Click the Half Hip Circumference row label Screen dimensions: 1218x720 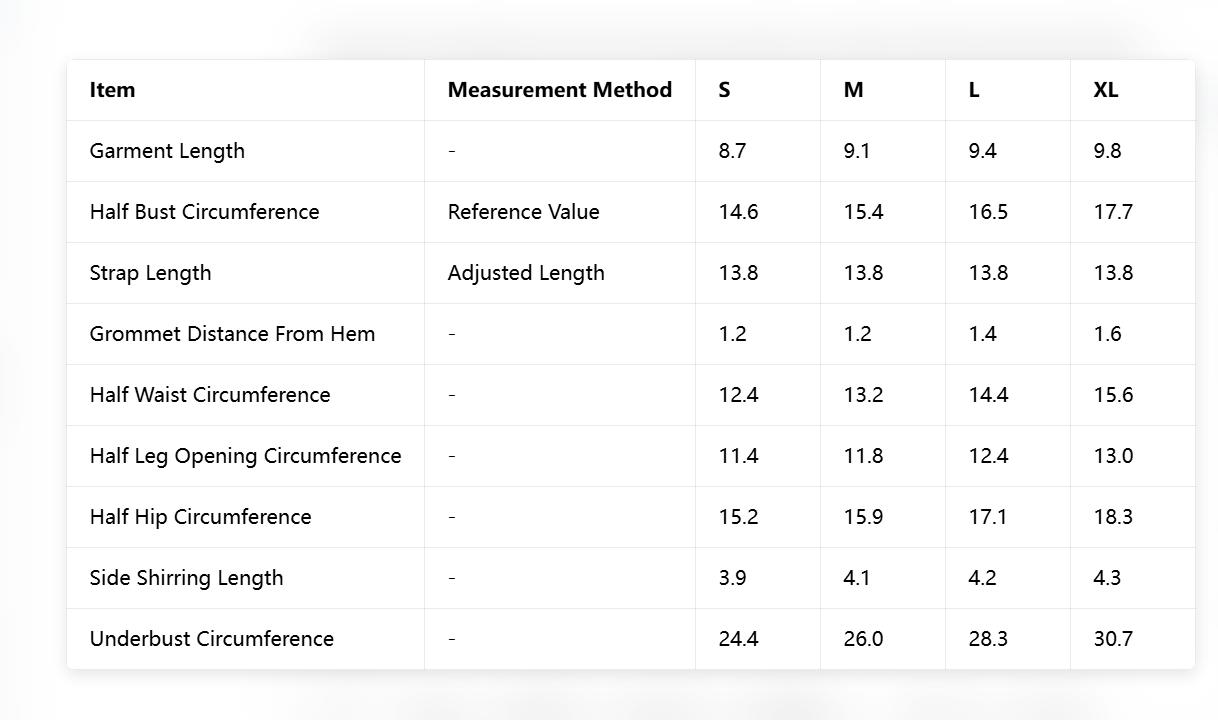click(x=200, y=517)
